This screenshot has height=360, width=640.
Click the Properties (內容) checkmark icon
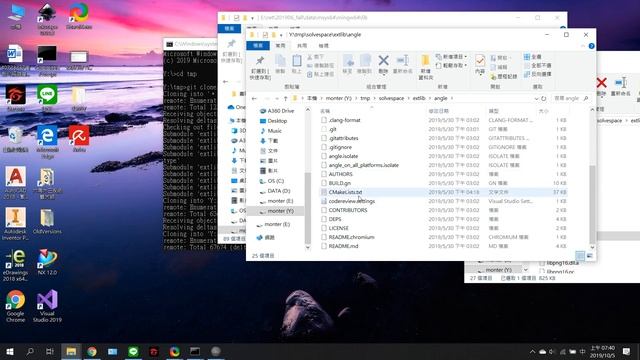pos(480,61)
